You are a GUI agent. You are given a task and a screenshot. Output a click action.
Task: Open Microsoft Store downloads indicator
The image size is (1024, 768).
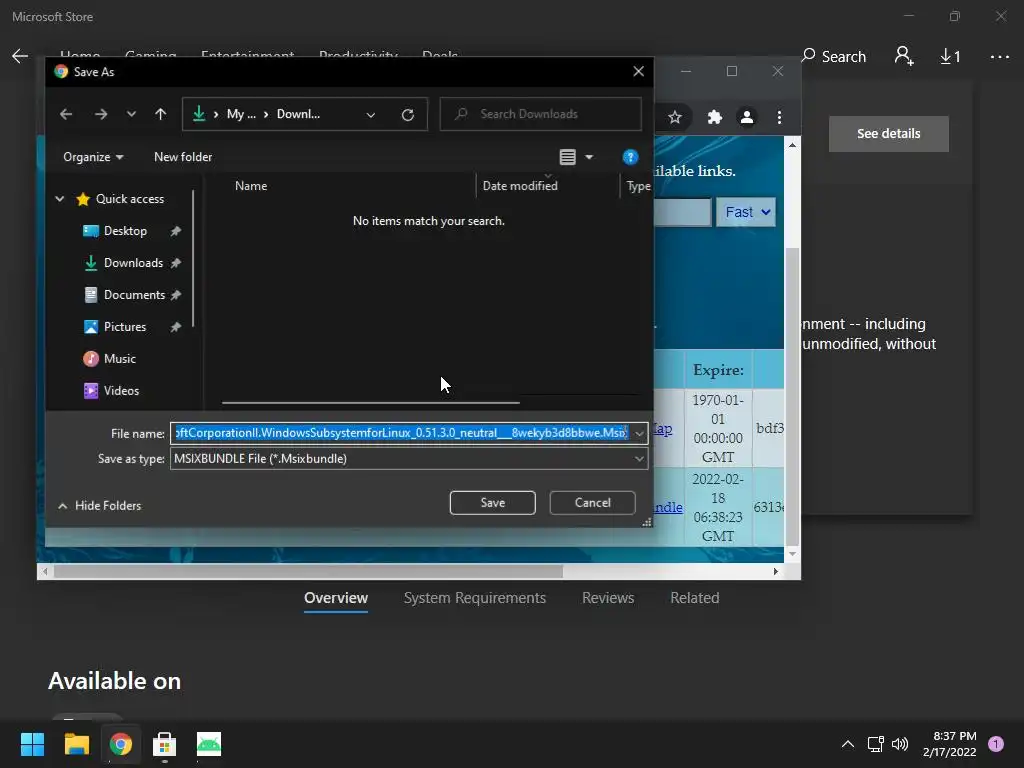[x=950, y=57]
